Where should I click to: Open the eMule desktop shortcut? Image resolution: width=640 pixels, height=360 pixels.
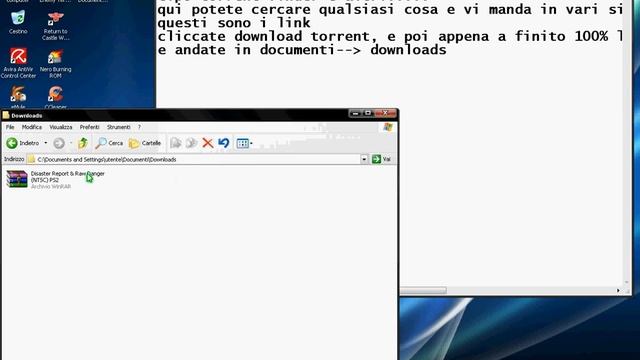point(18,97)
